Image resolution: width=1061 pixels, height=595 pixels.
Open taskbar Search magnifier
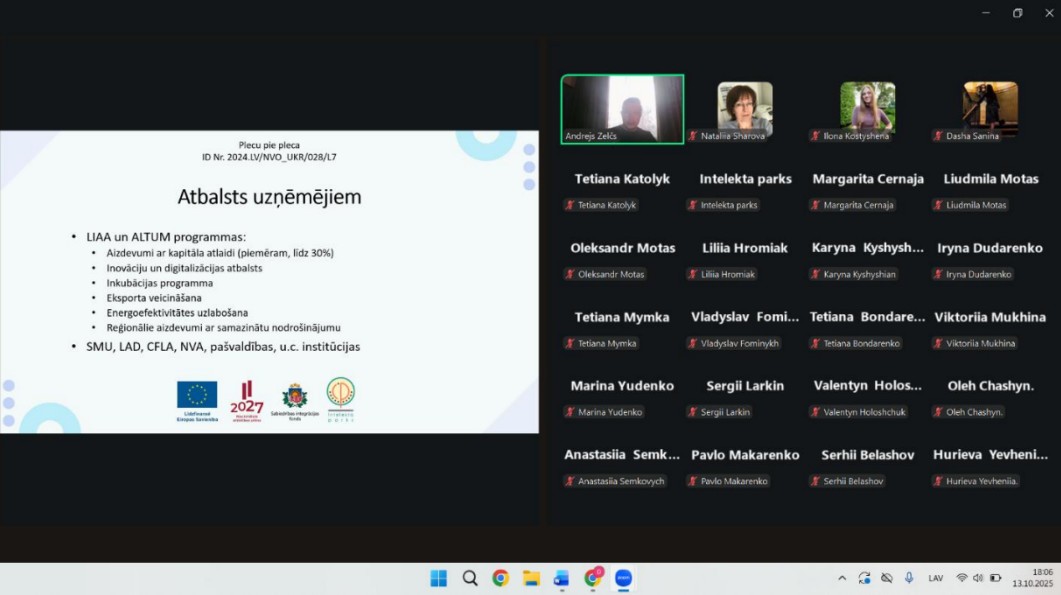(x=469, y=578)
